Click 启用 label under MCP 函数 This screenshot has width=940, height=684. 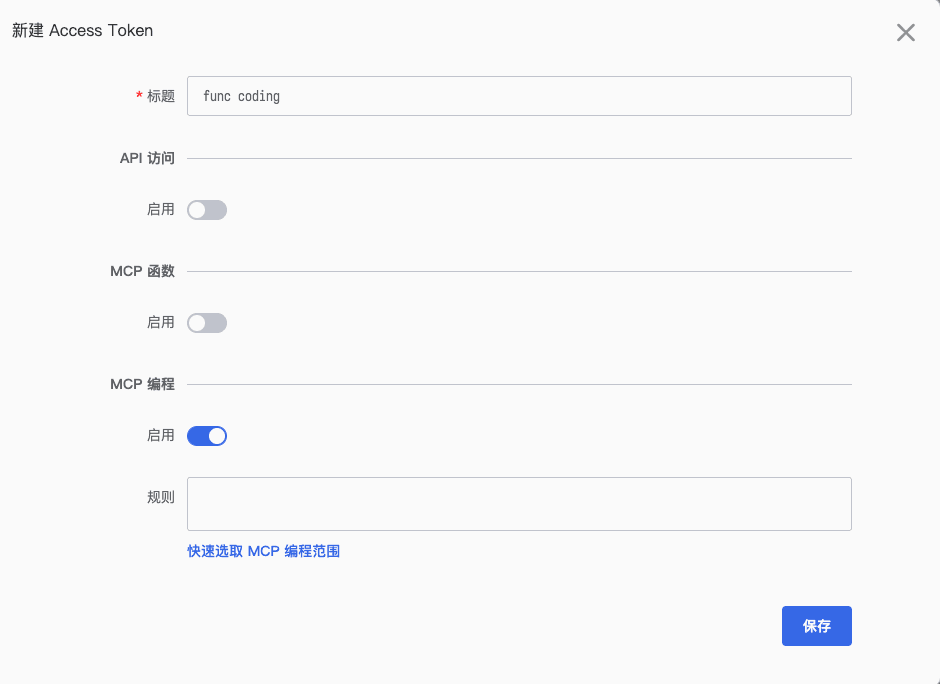pyautogui.click(x=161, y=323)
